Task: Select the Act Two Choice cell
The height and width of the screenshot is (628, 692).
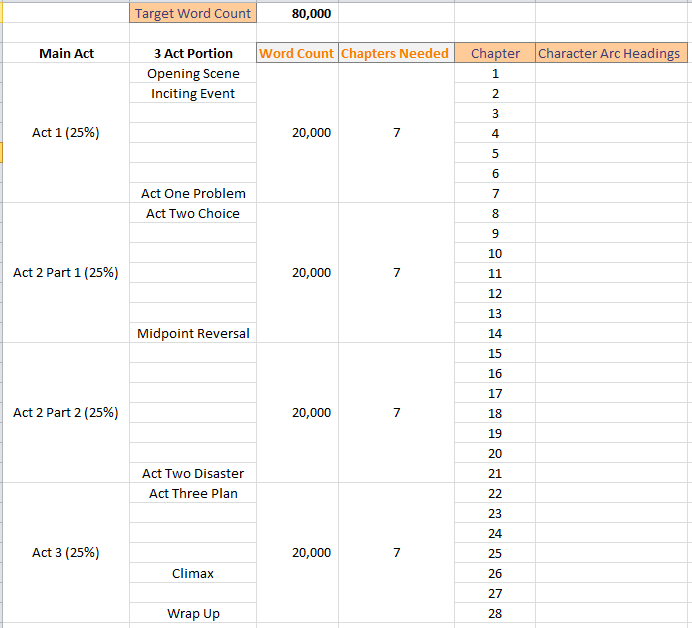Action: click(x=193, y=214)
